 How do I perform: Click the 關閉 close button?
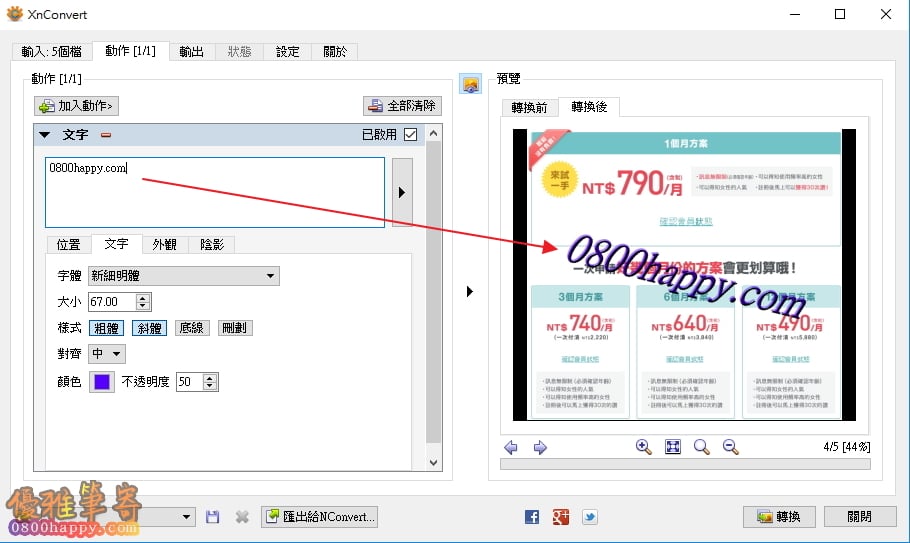(860, 516)
